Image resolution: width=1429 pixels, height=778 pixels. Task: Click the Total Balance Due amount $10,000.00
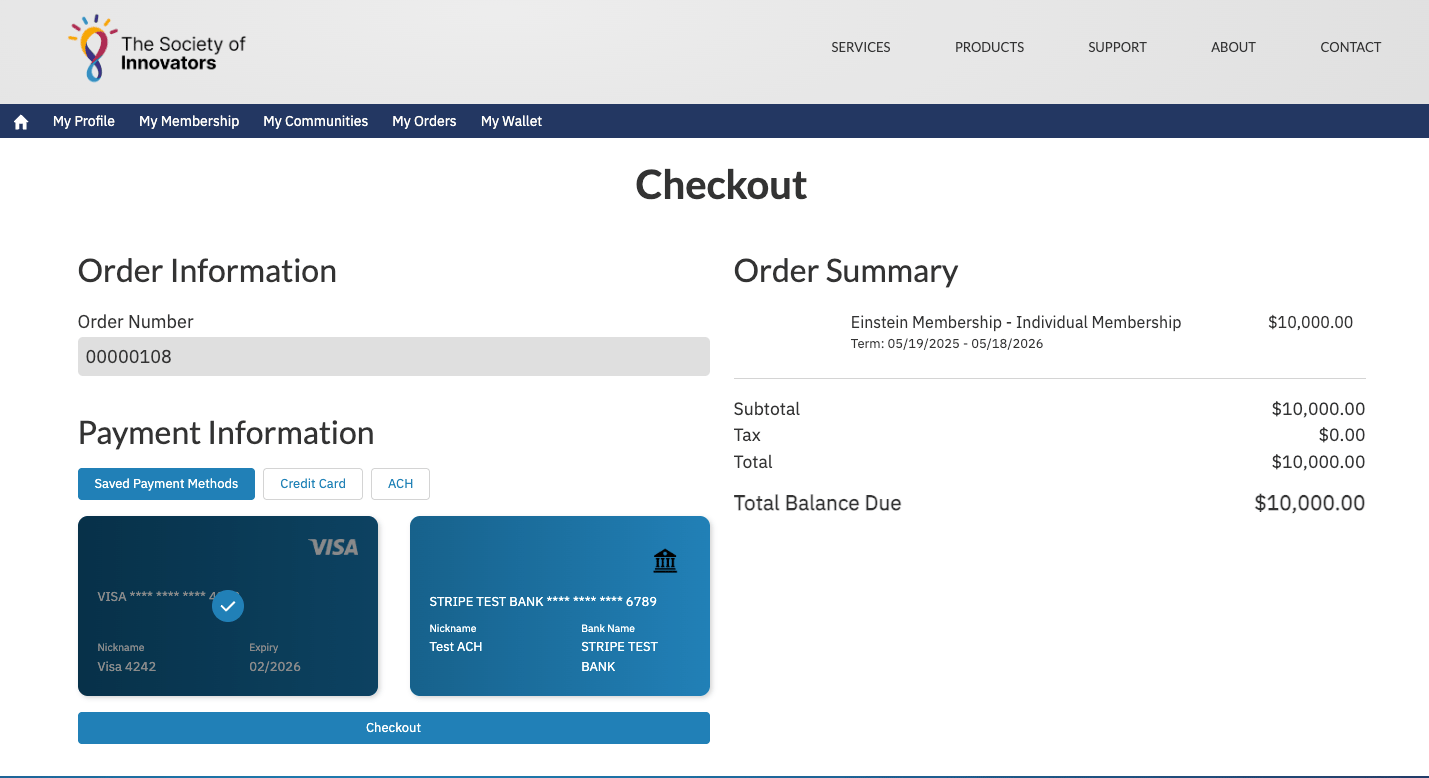click(x=1310, y=503)
